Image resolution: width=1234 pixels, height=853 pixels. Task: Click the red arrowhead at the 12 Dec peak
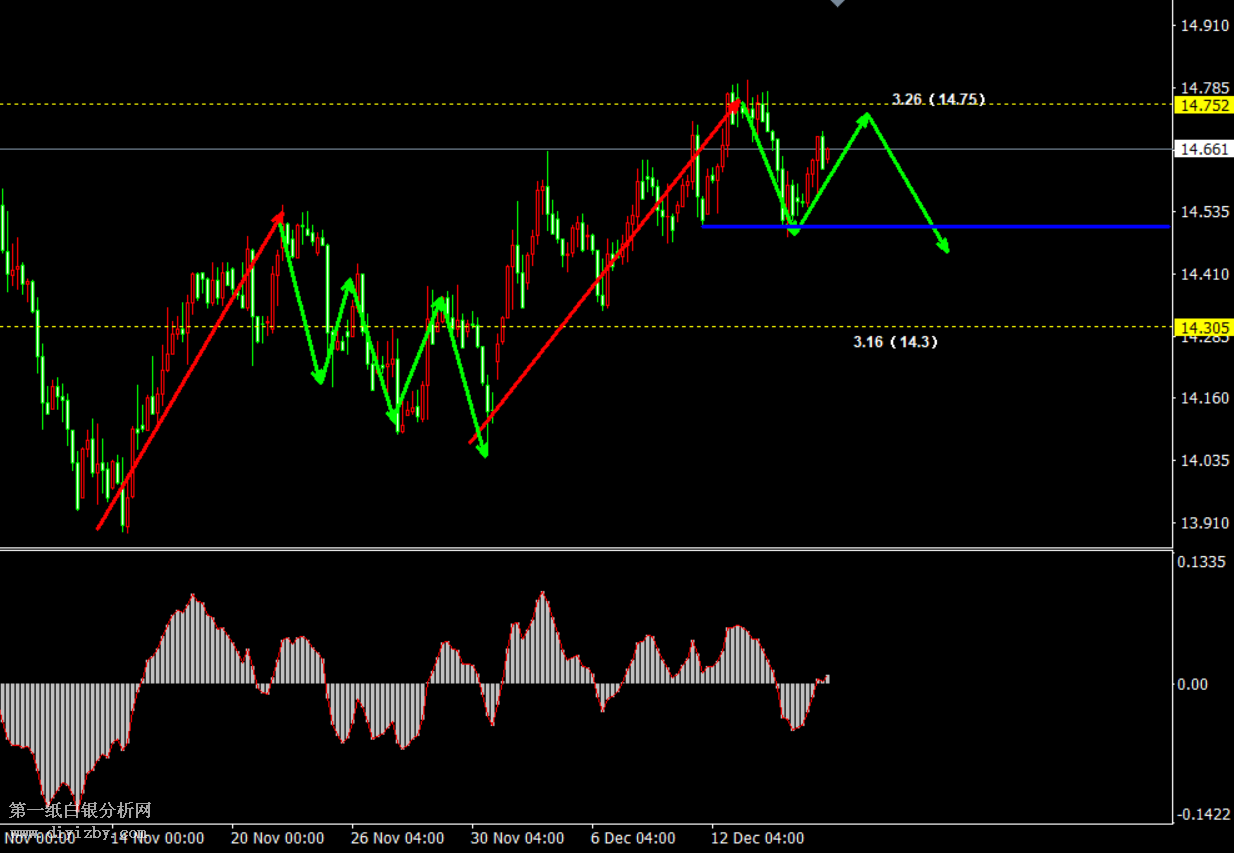pyautogui.click(x=735, y=103)
